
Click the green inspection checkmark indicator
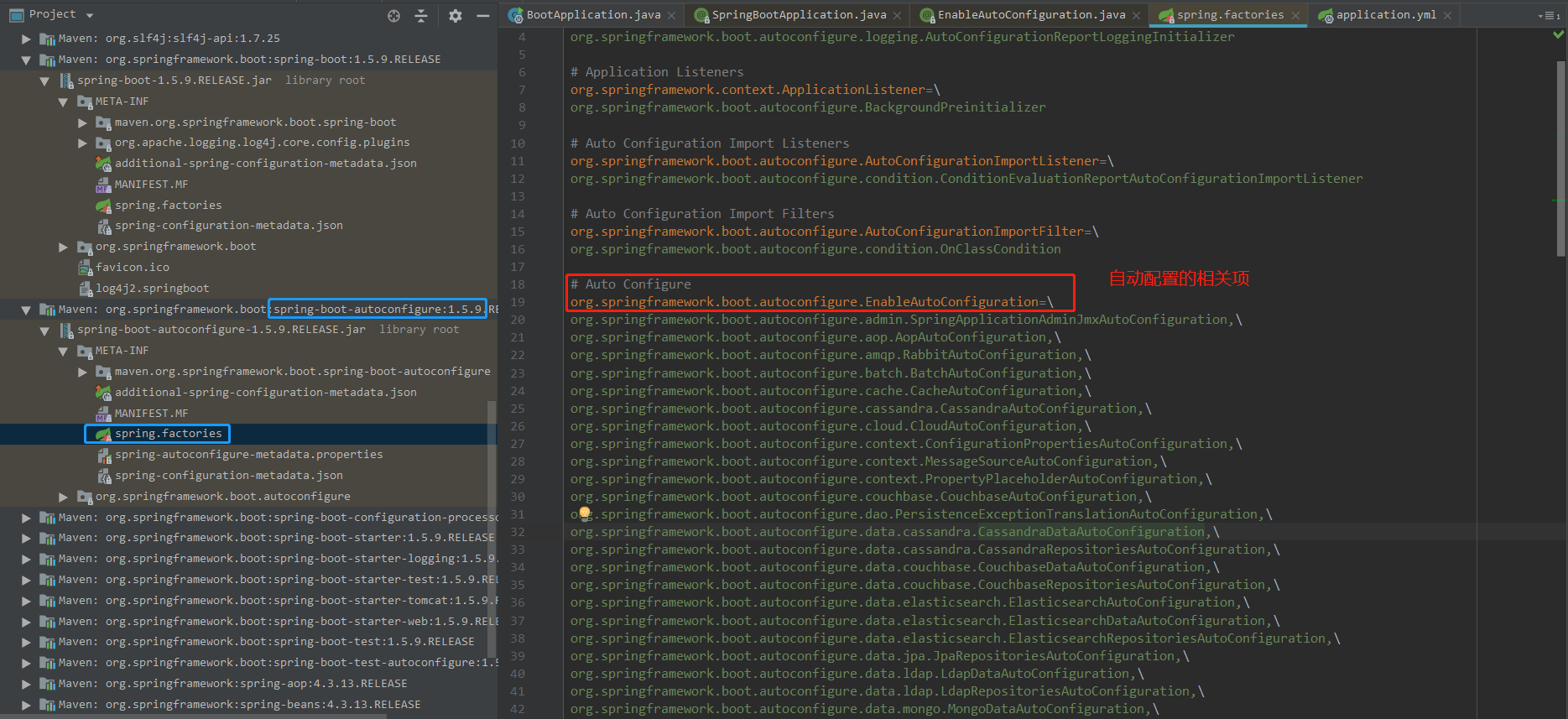1558,34
